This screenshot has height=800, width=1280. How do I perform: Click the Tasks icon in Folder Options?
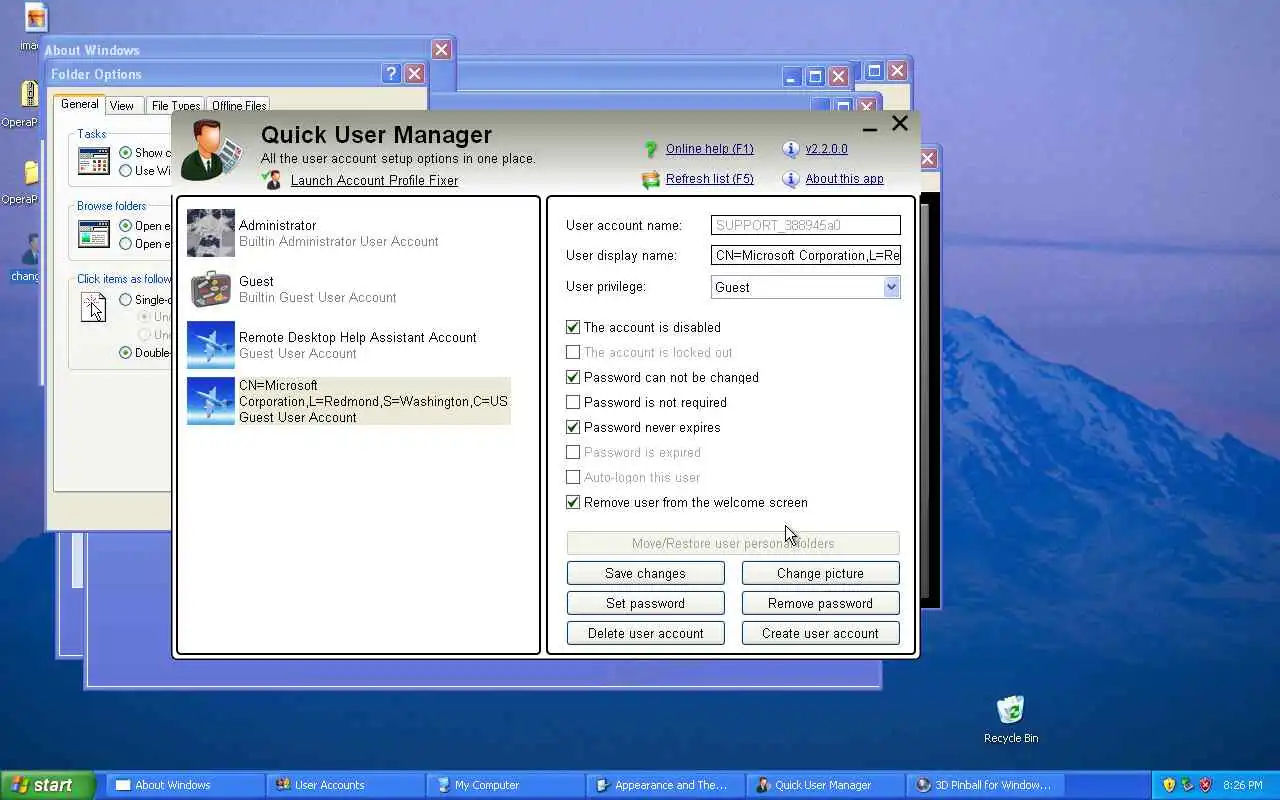(x=94, y=161)
